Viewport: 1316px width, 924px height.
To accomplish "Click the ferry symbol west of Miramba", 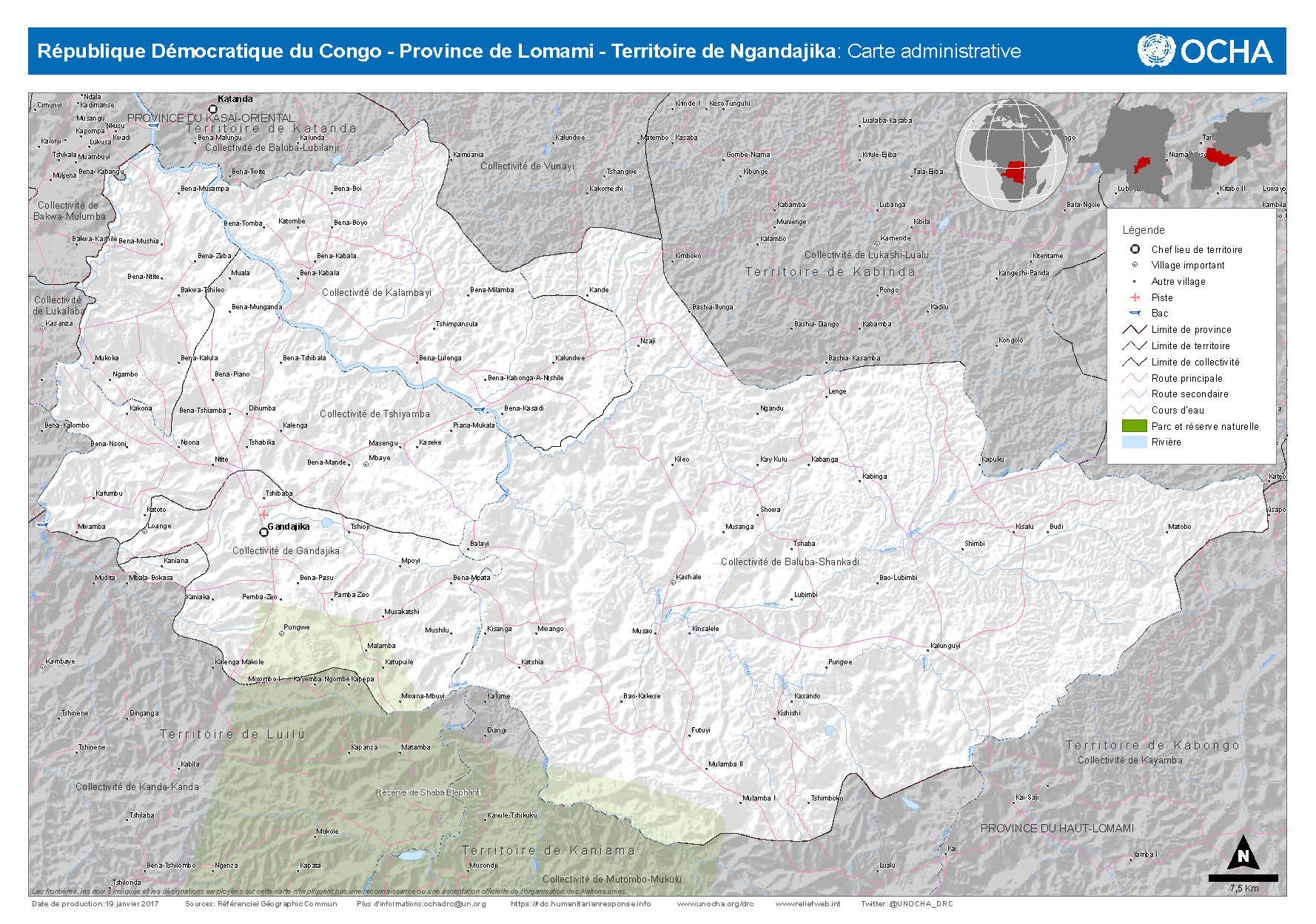I will pos(42,525).
